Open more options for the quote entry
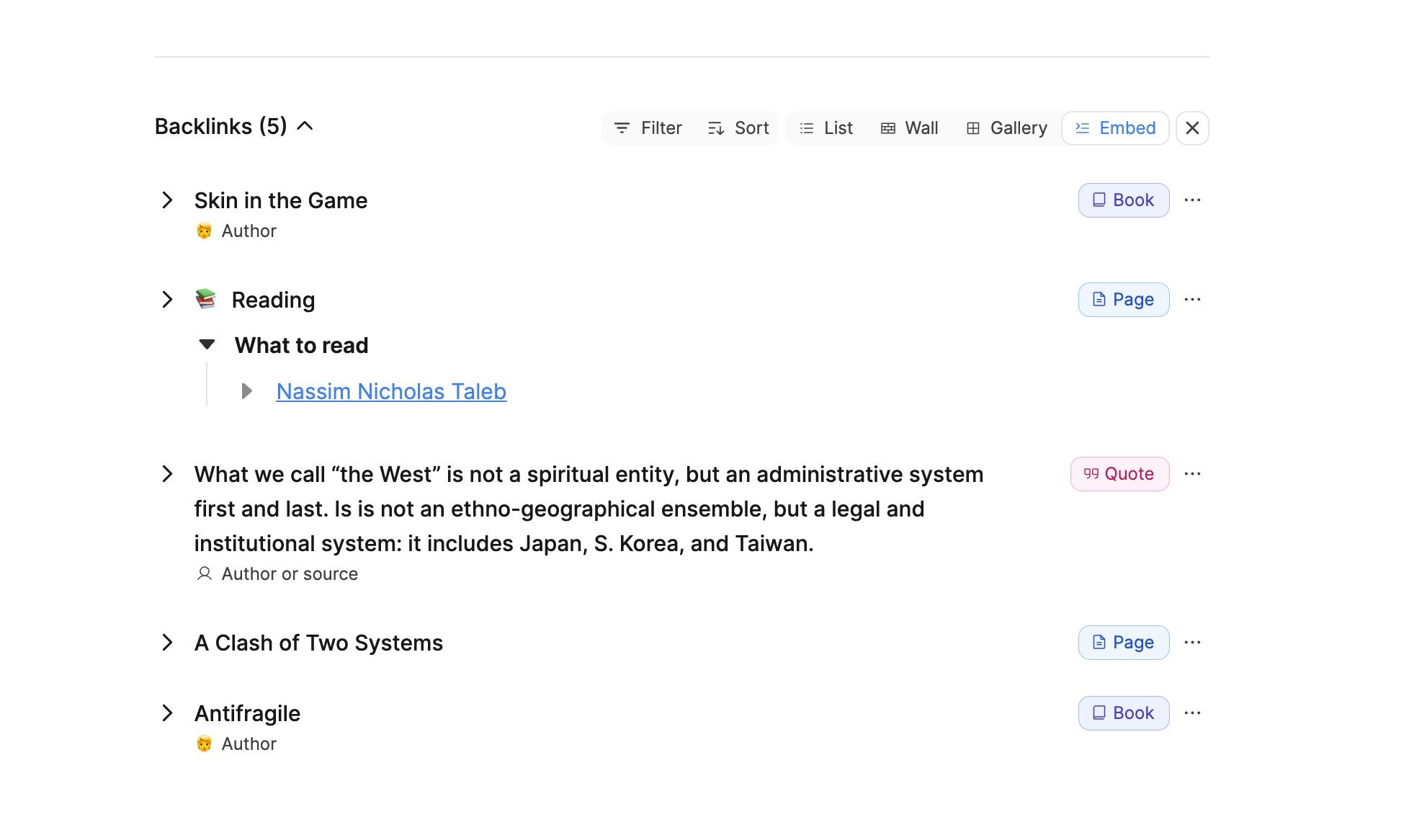 [1192, 474]
